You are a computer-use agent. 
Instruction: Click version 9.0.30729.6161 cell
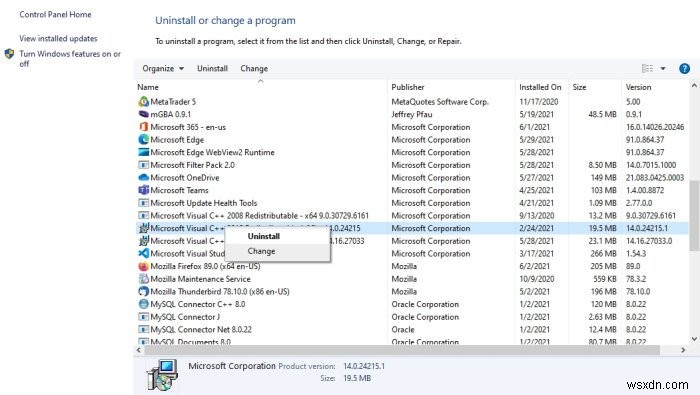[x=650, y=216]
